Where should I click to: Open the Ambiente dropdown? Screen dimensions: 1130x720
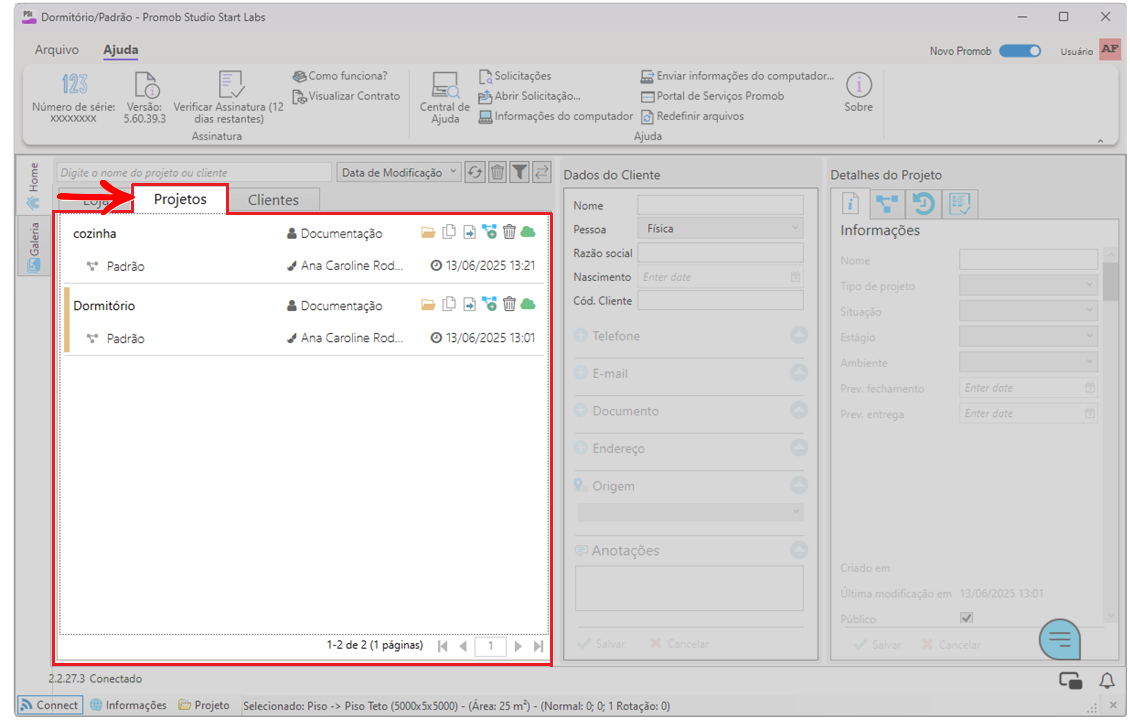(1028, 362)
